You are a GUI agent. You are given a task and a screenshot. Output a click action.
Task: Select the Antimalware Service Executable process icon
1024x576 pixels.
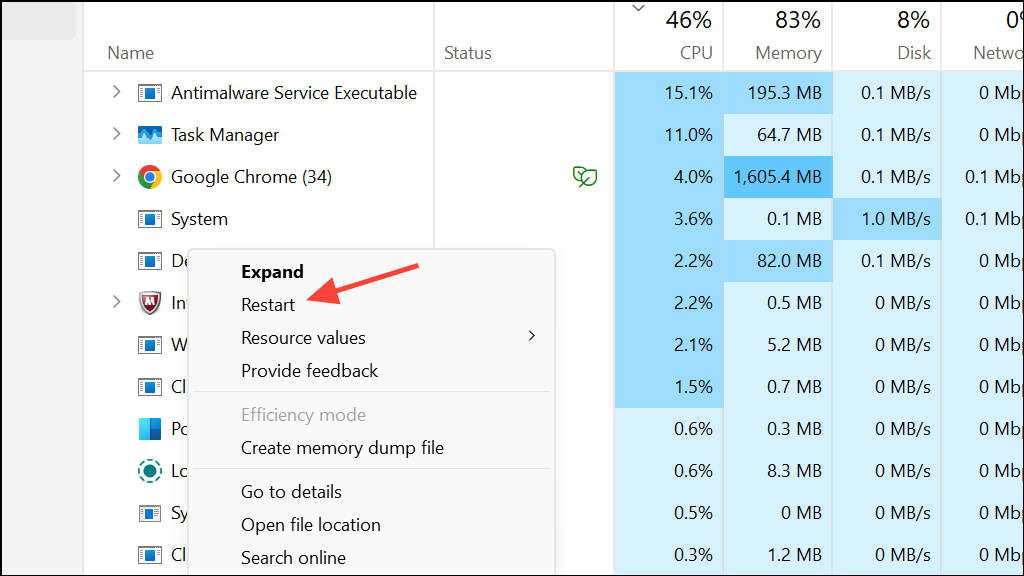(x=150, y=92)
